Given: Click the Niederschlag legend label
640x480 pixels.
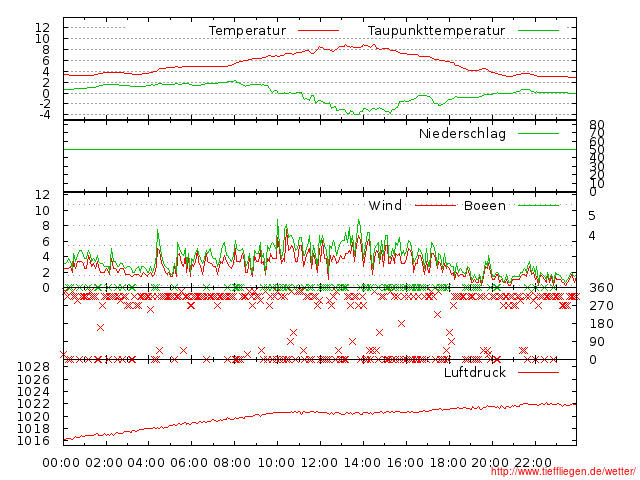Looking at the screenshot, I should (462, 133).
